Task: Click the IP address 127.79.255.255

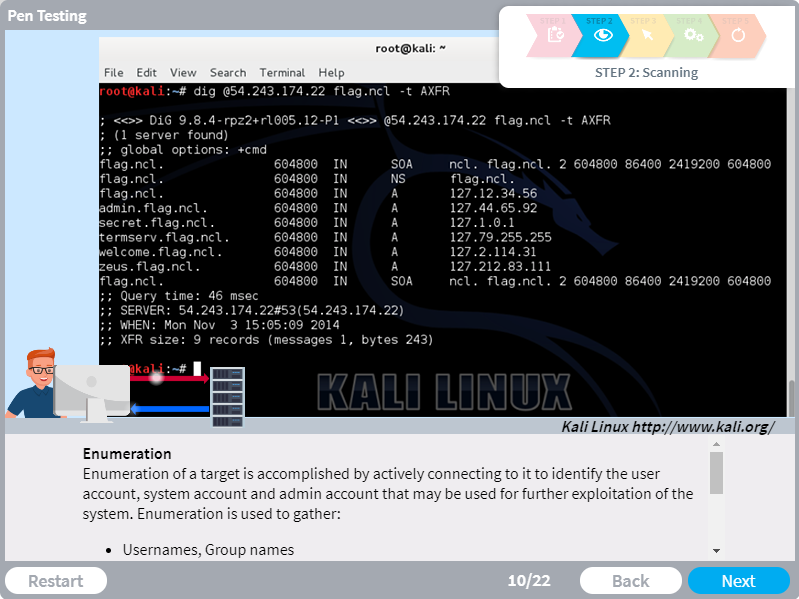Action: [x=500, y=238]
